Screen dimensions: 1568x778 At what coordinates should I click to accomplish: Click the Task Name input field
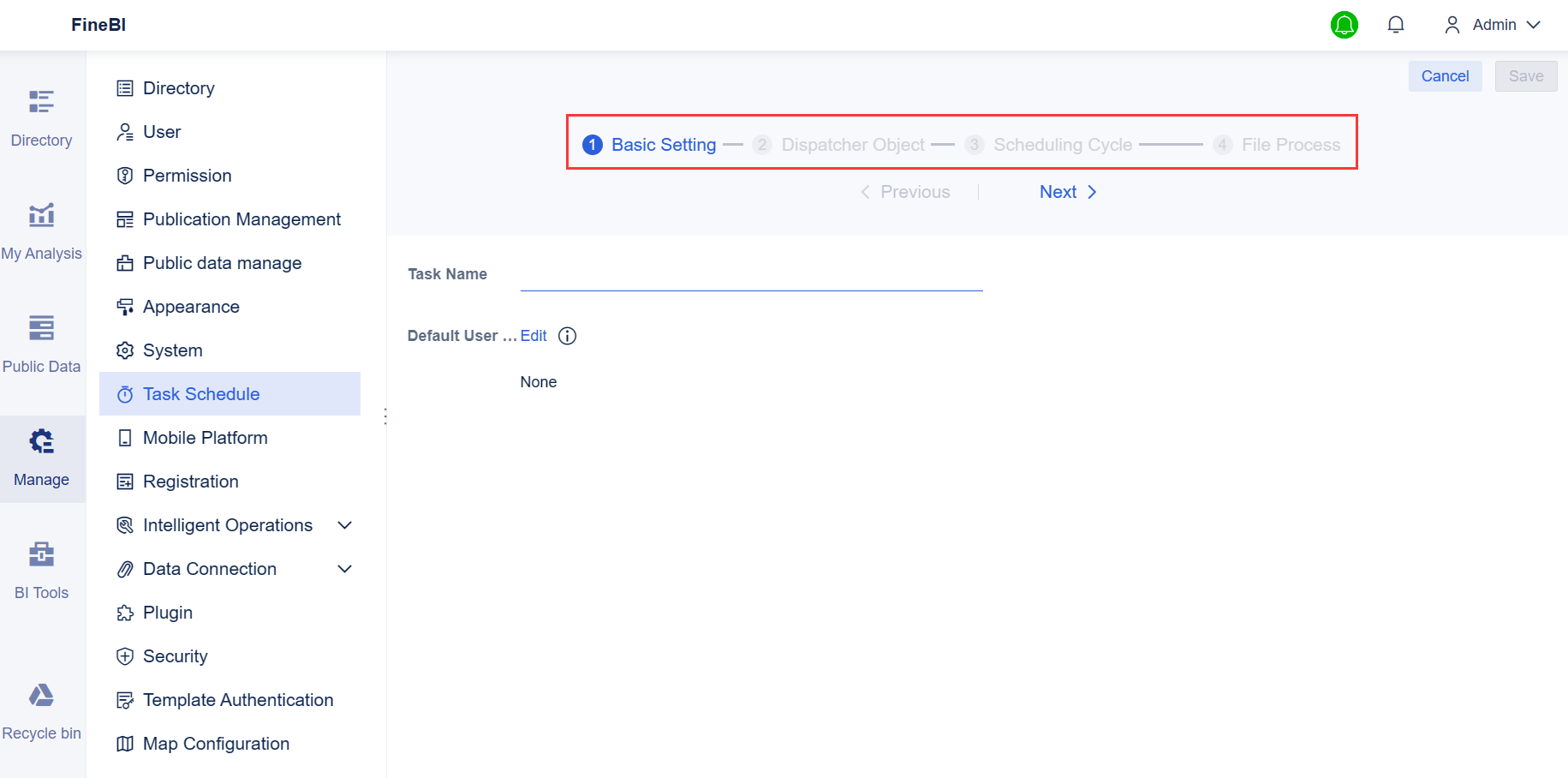pos(751,276)
